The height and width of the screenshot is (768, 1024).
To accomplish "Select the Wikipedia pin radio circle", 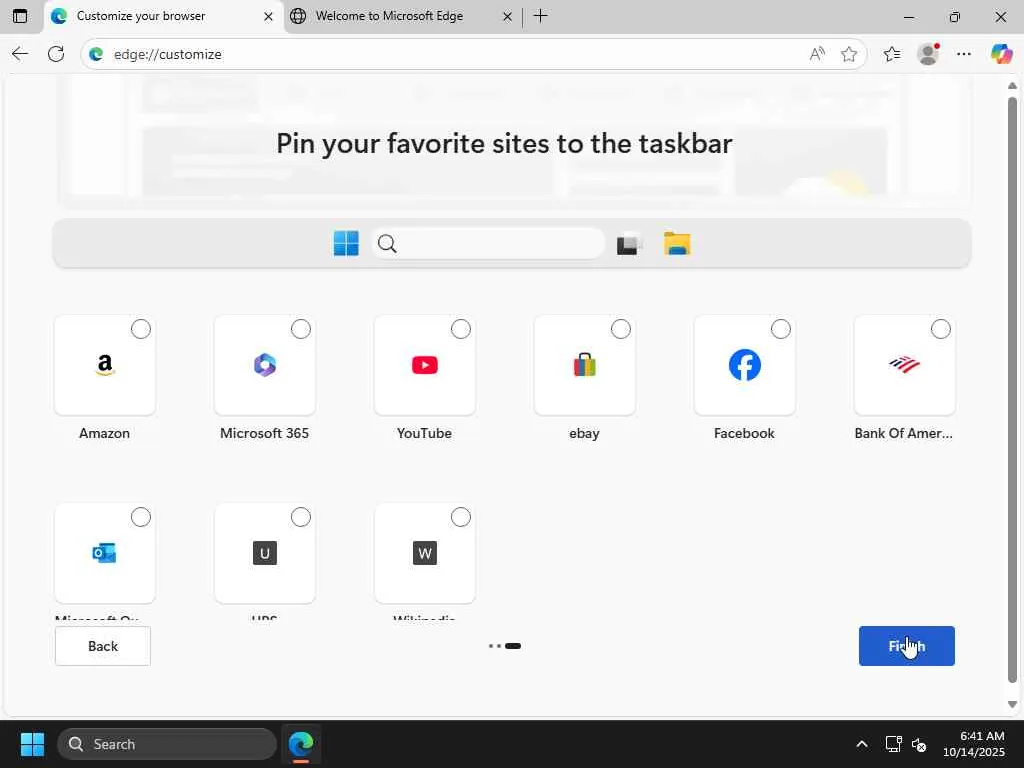I will (460, 517).
